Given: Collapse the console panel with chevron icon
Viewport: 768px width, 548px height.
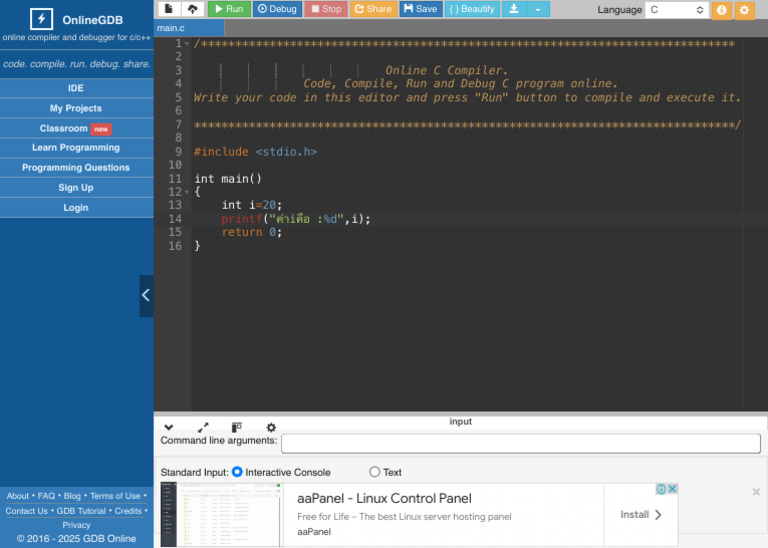Looking at the screenshot, I should (x=168, y=427).
